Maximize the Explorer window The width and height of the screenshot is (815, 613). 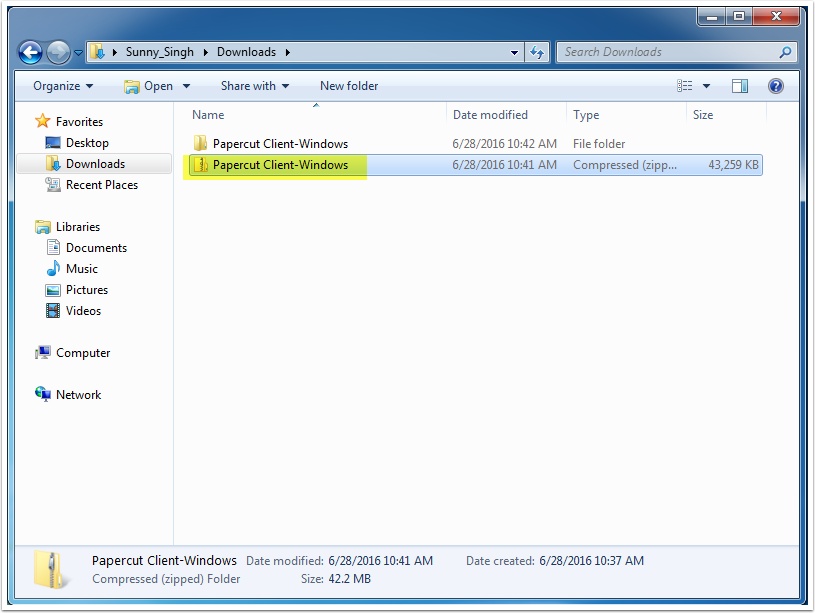[739, 17]
